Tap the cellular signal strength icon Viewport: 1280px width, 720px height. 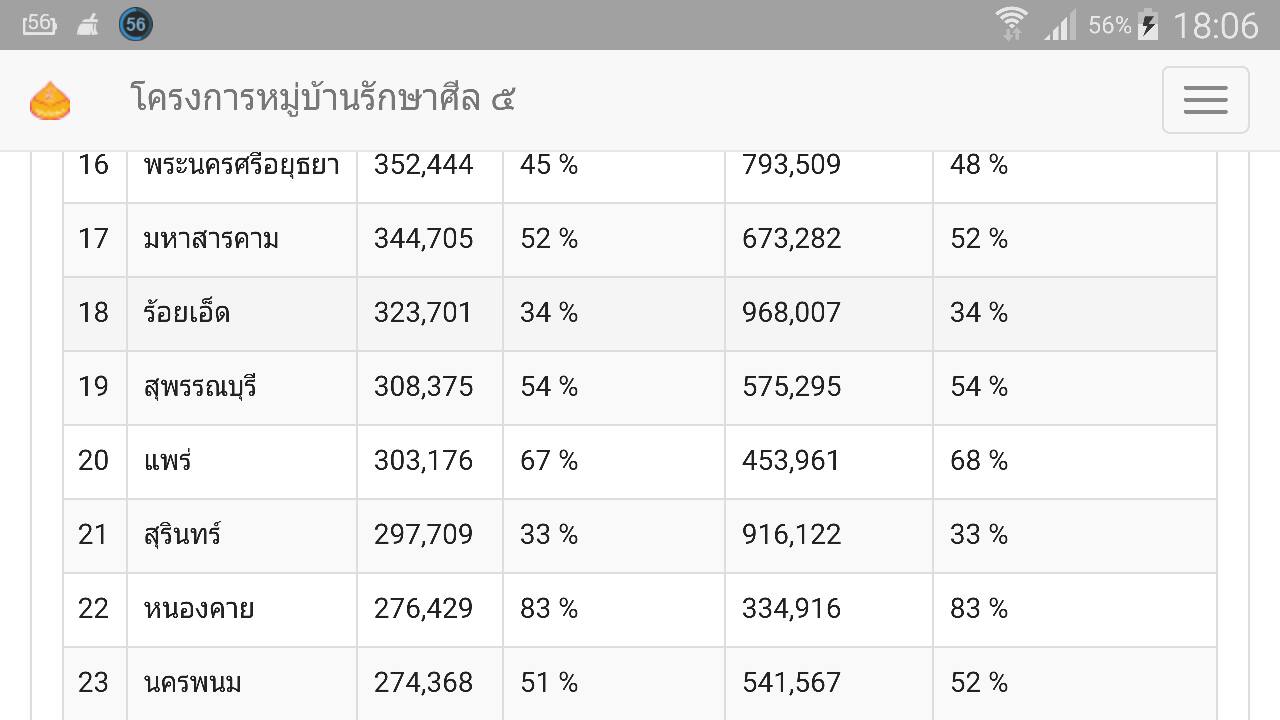(x=1060, y=25)
